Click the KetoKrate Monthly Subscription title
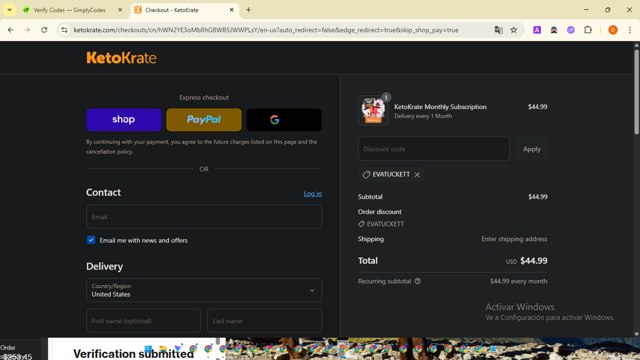 click(x=440, y=107)
